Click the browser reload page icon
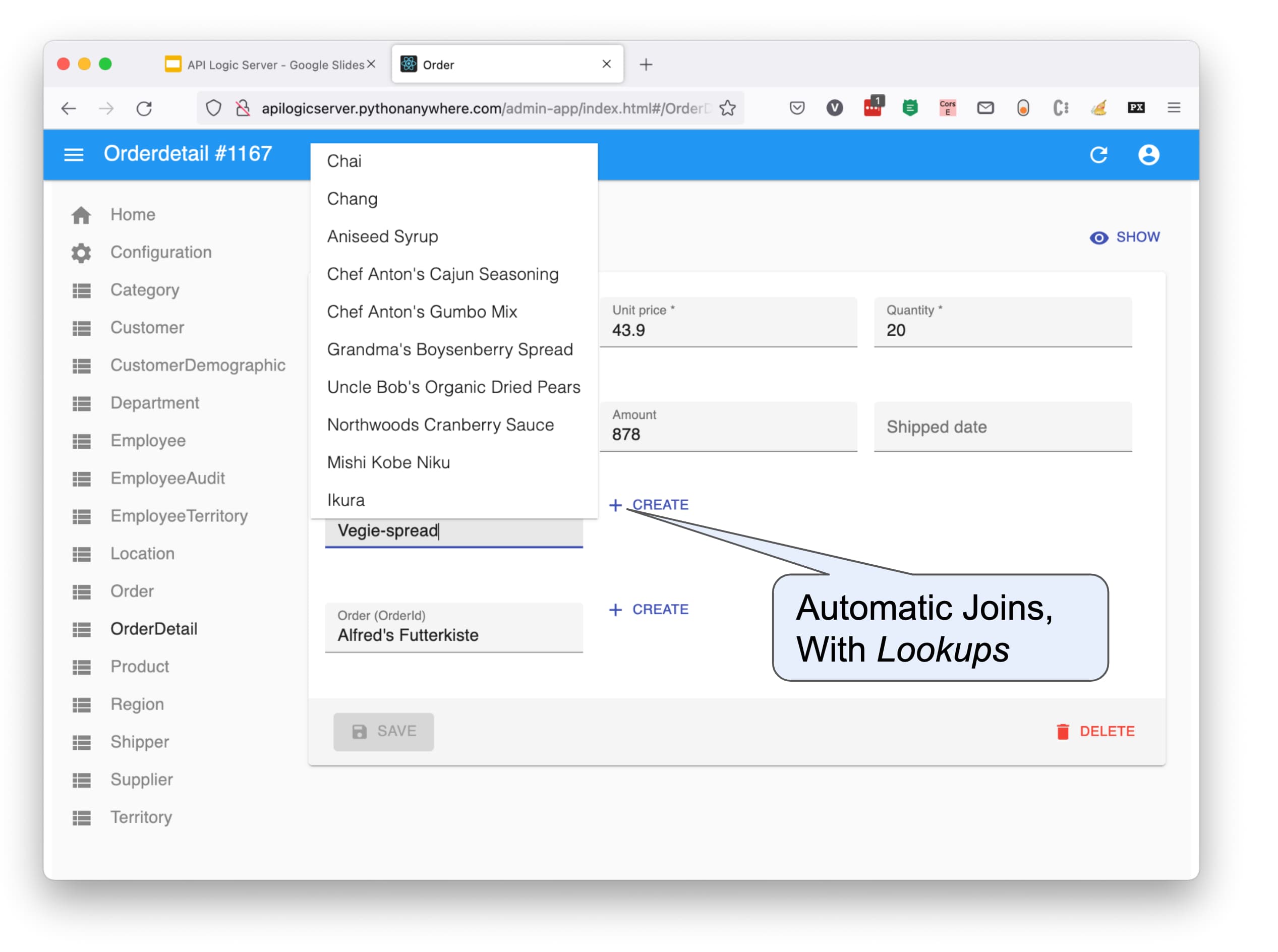Viewport: 1278px width, 952px height. (x=144, y=108)
